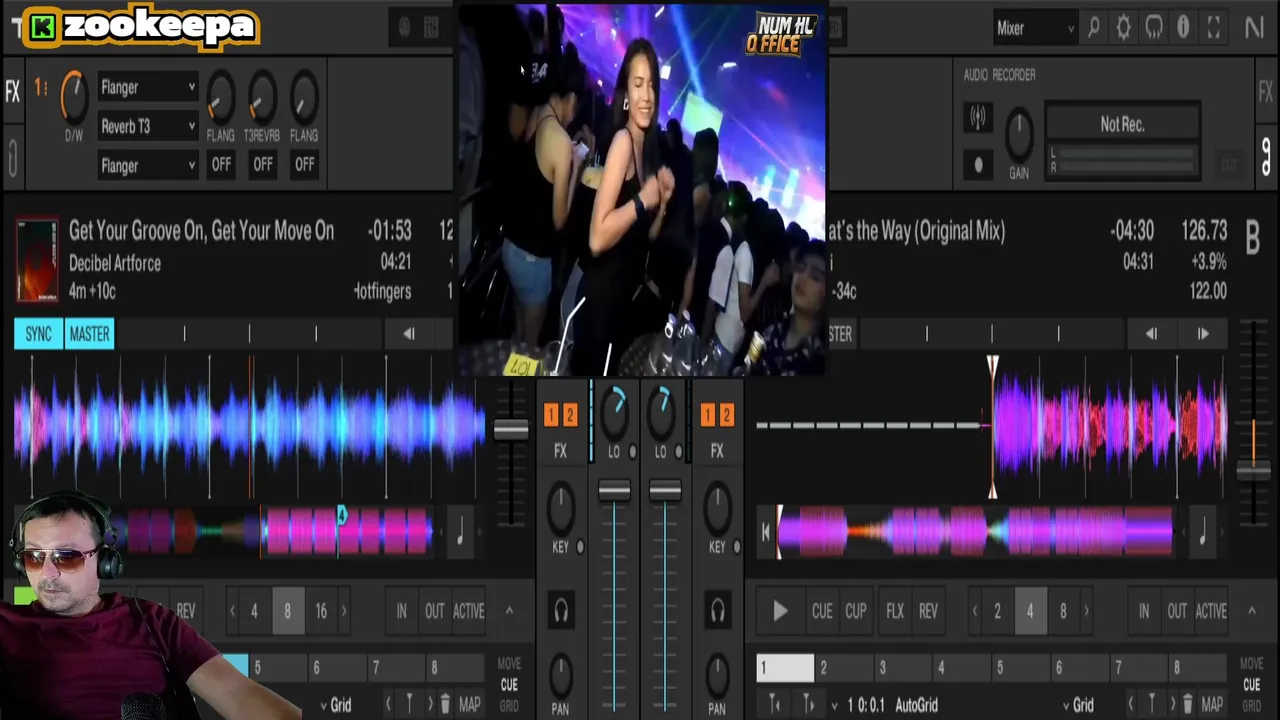This screenshot has width=1280, height=720.
Task: Shift deck B loop sizes left
Action: 974,611
